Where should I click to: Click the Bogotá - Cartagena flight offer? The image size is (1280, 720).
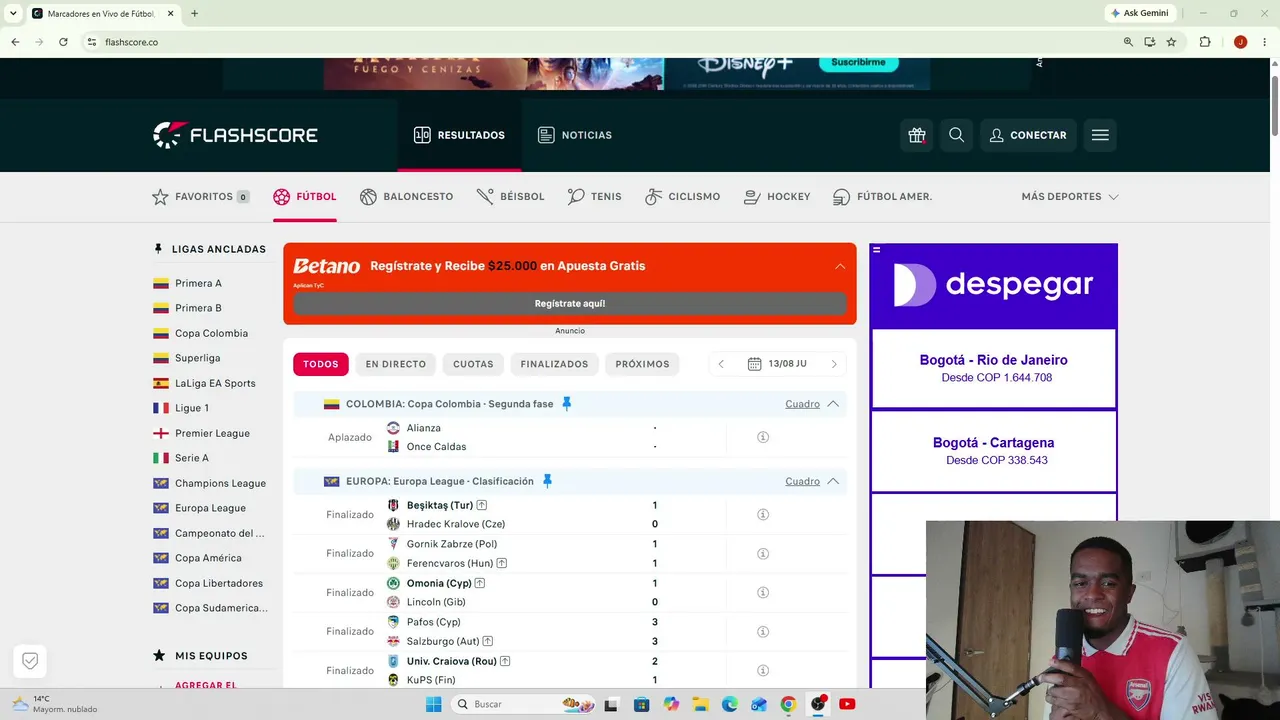click(x=993, y=451)
